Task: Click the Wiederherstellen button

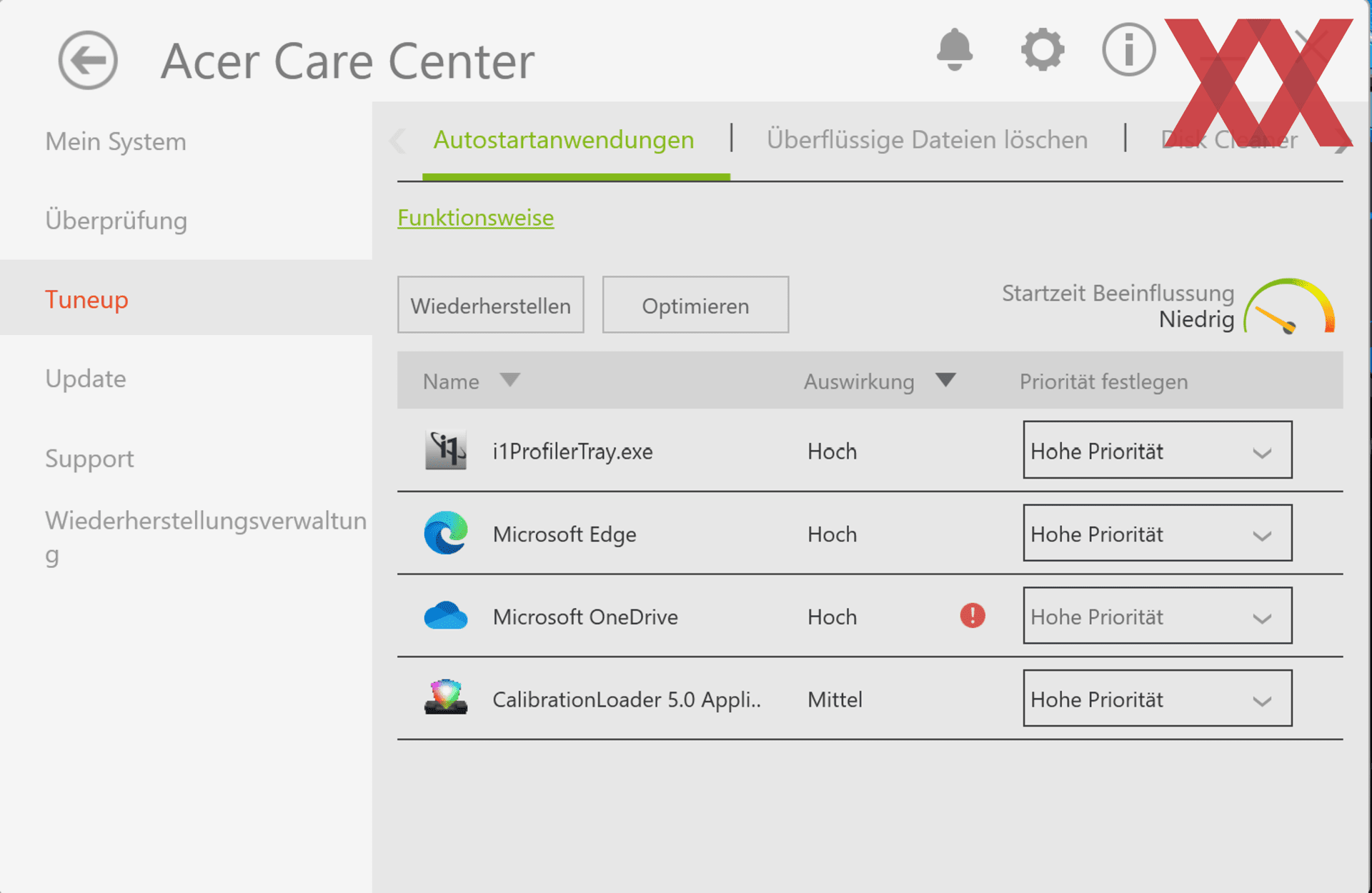Action: 491,305
